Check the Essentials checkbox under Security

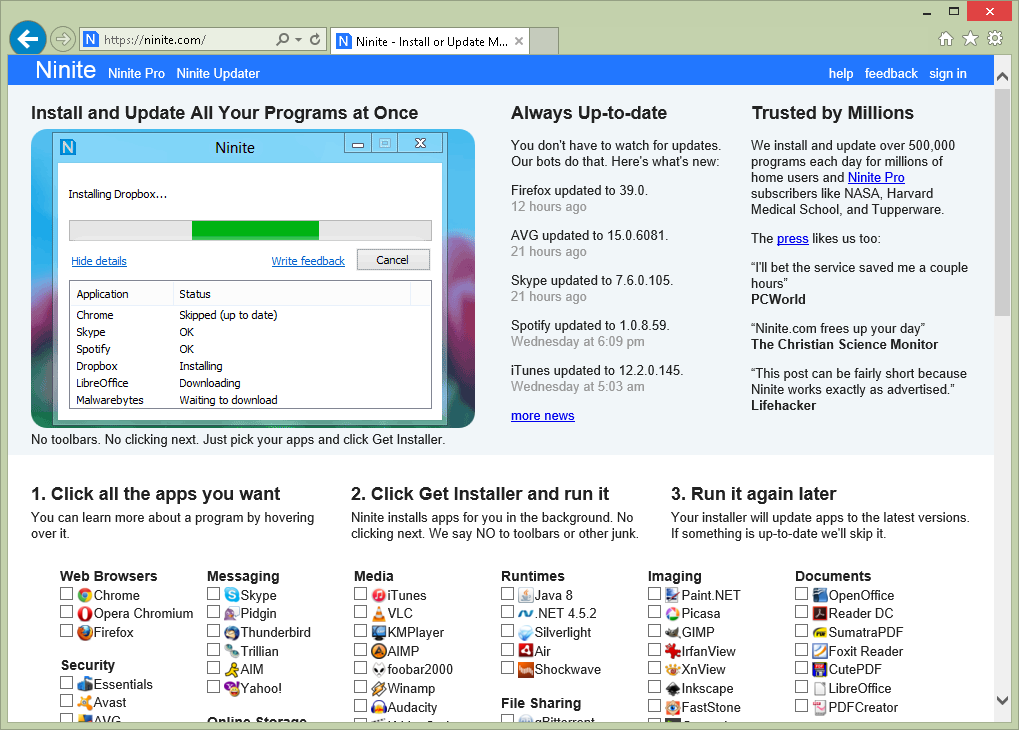[x=66, y=683]
